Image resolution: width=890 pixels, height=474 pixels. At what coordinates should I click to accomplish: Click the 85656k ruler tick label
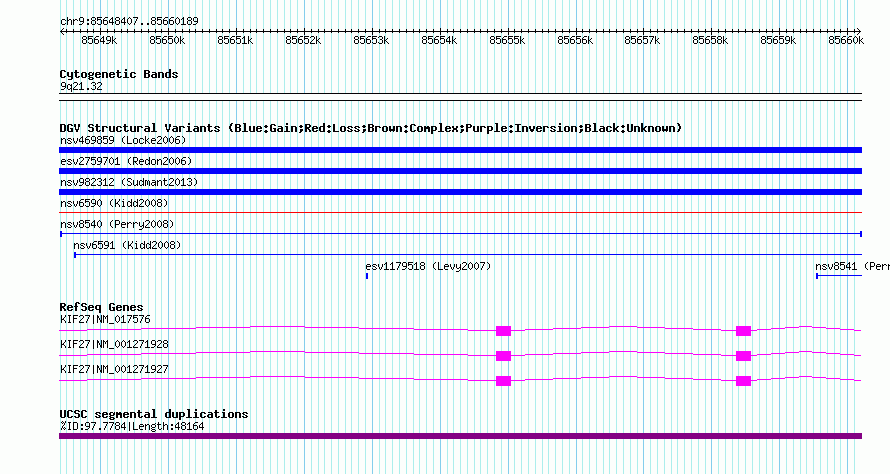click(x=575, y=40)
